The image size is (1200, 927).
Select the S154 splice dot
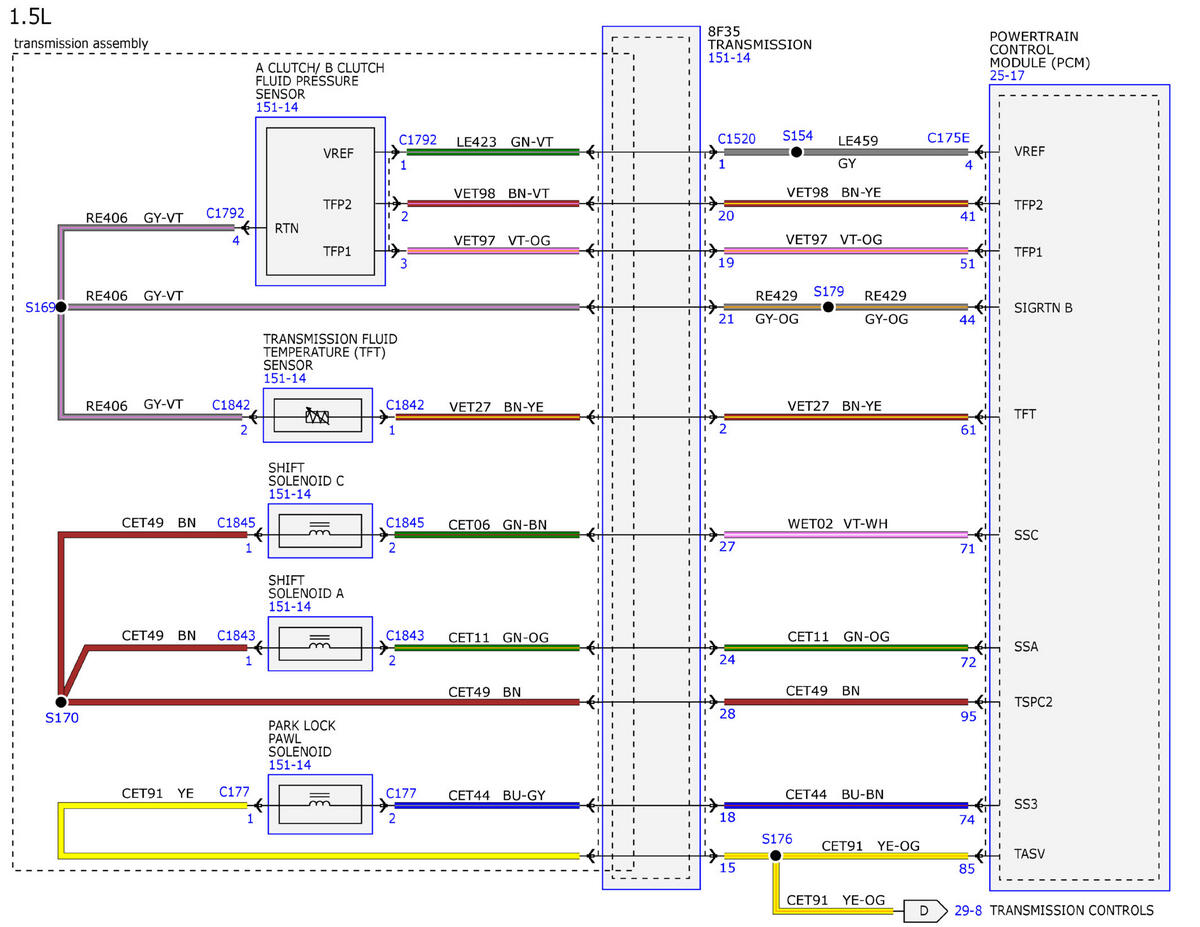click(x=797, y=152)
